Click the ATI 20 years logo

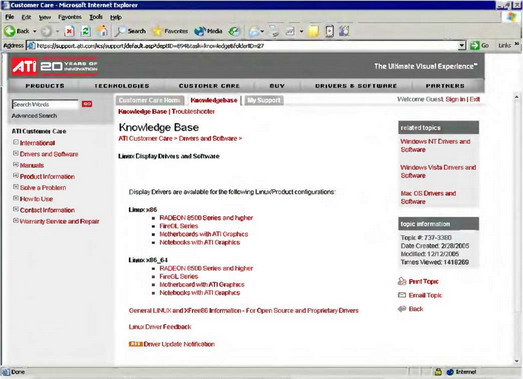coord(55,66)
